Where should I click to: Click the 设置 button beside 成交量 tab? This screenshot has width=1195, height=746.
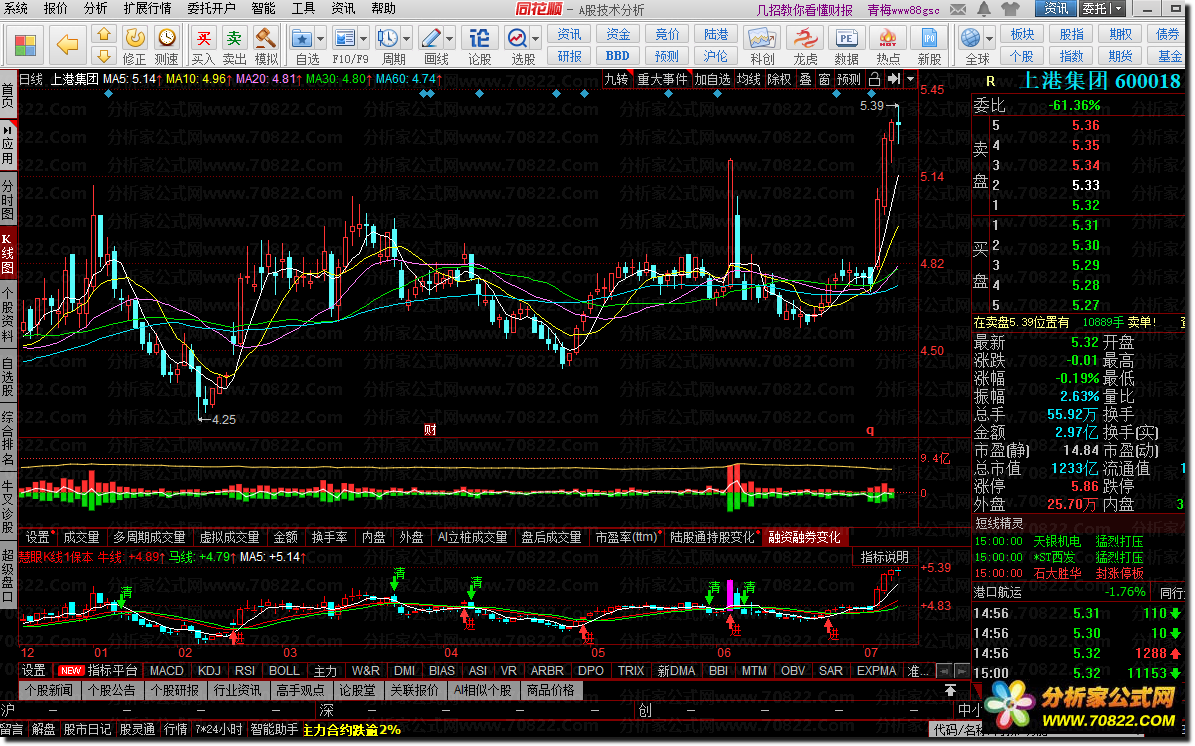tap(37, 537)
